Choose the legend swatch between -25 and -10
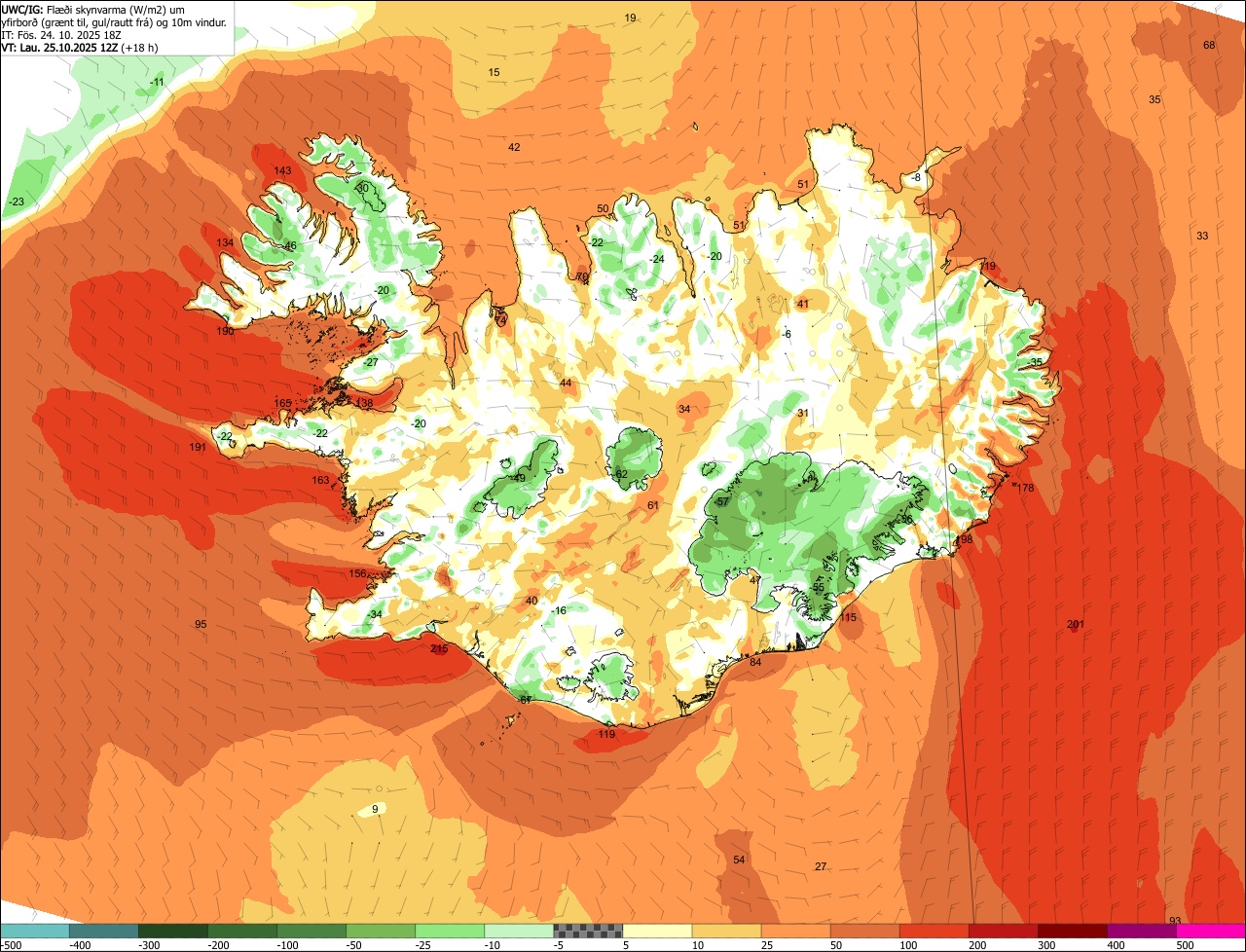This screenshot has width=1246, height=952. tap(450, 931)
